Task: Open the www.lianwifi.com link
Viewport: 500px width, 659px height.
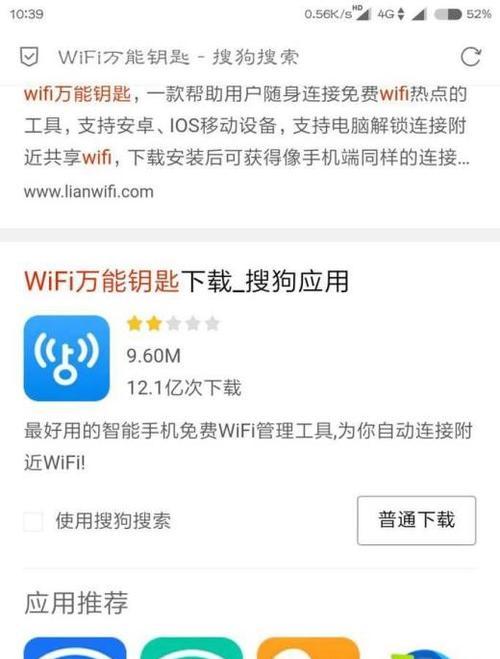Action: click(x=89, y=192)
